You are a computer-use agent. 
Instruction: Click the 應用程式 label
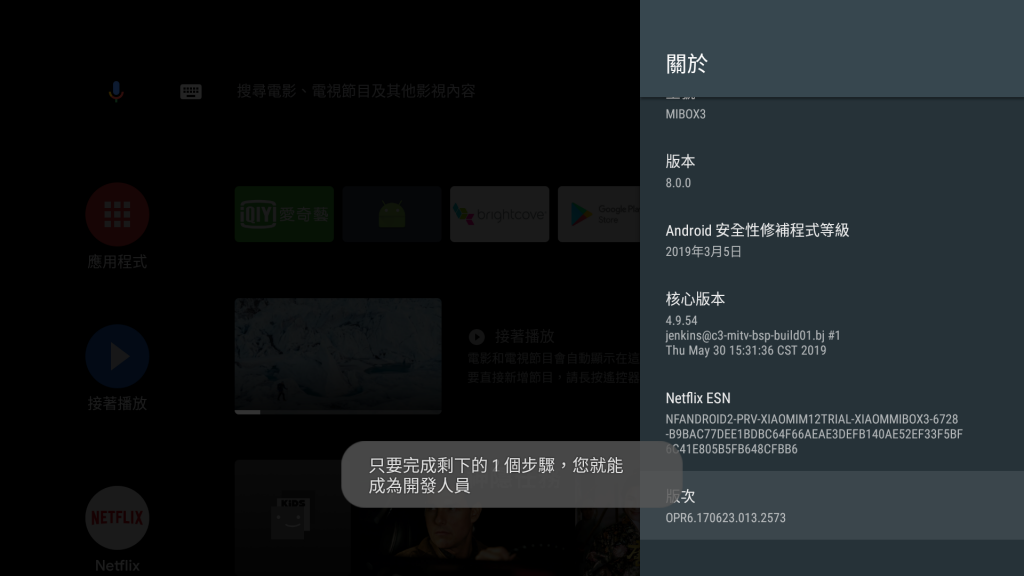click(x=118, y=262)
